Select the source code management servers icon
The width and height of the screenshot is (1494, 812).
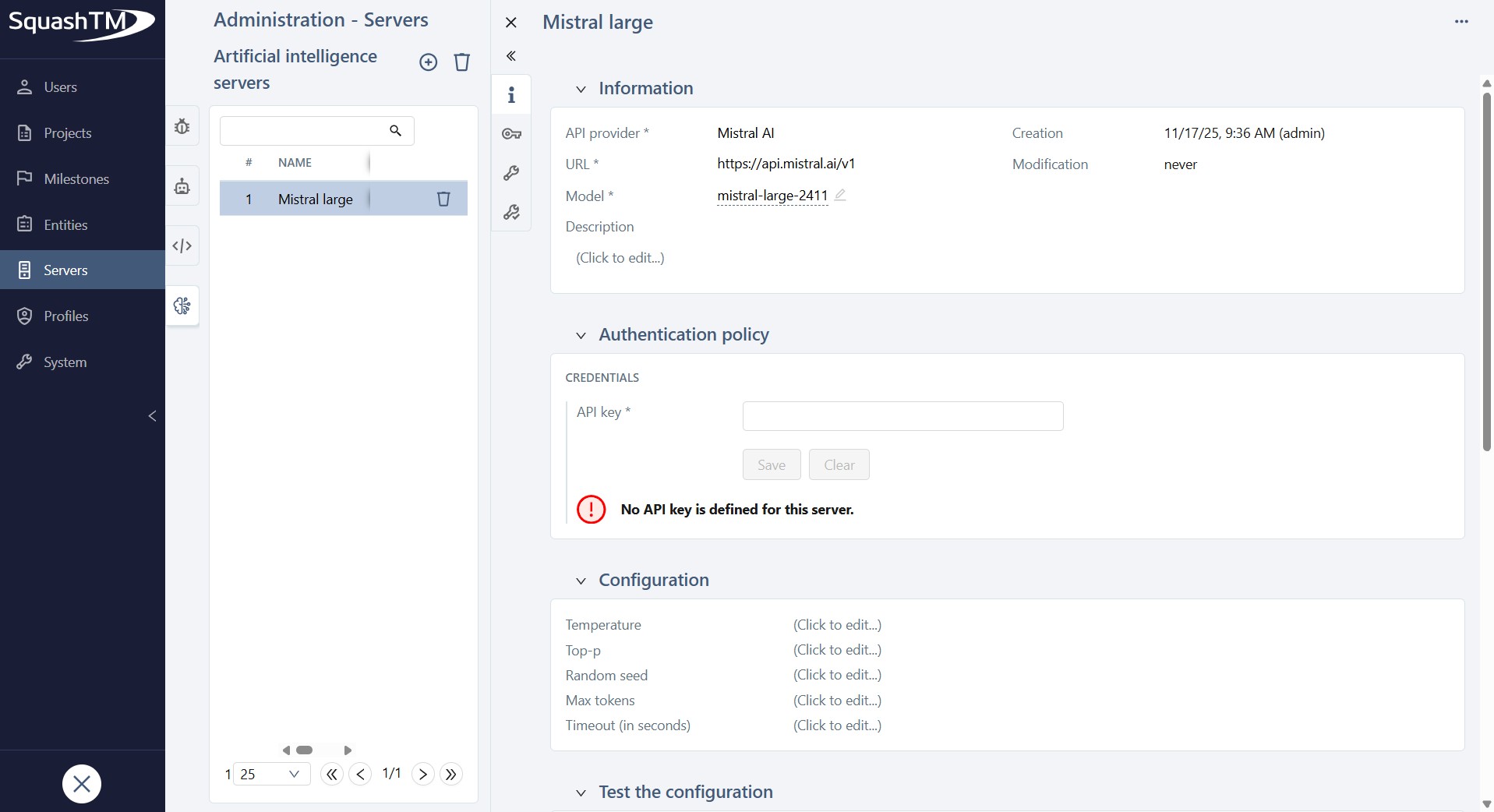point(182,245)
